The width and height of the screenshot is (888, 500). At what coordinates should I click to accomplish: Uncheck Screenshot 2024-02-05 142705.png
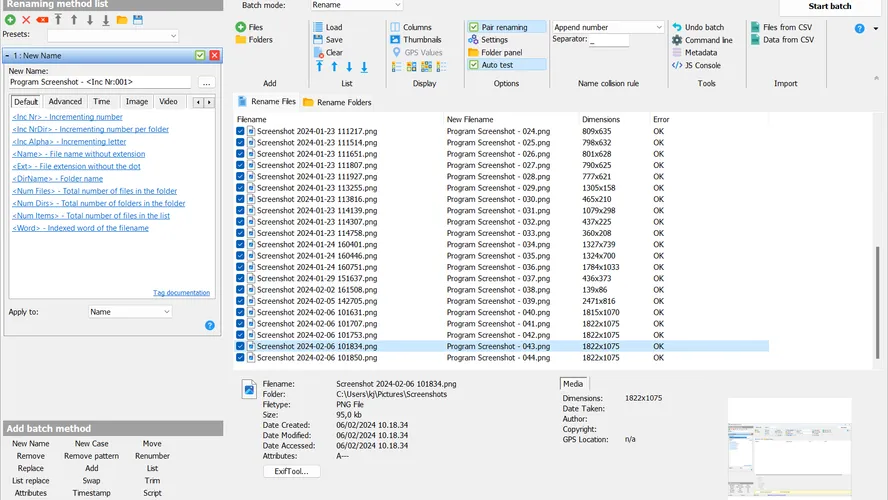click(x=240, y=301)
